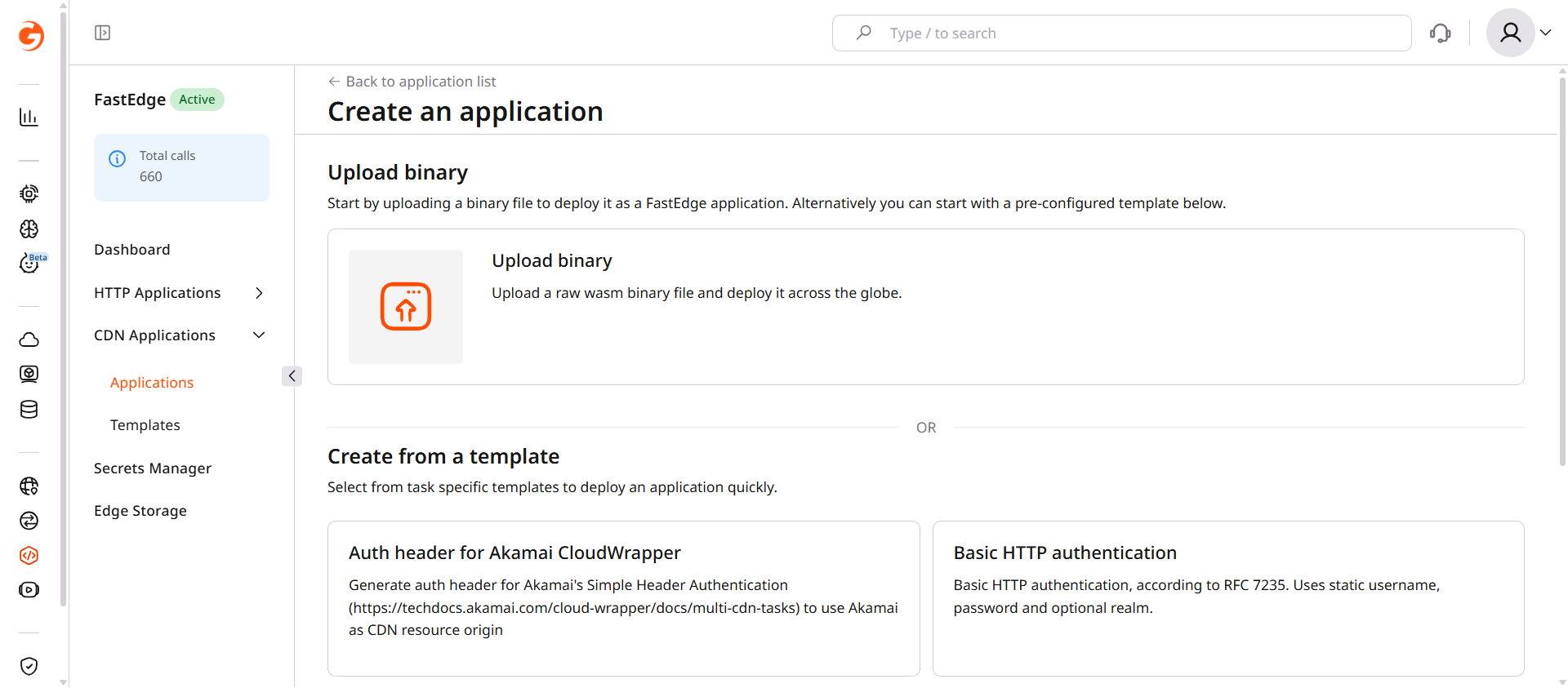Go back to application list
Image resolution: width=1568 pixels, height=688 pixels.
[412, 82]
